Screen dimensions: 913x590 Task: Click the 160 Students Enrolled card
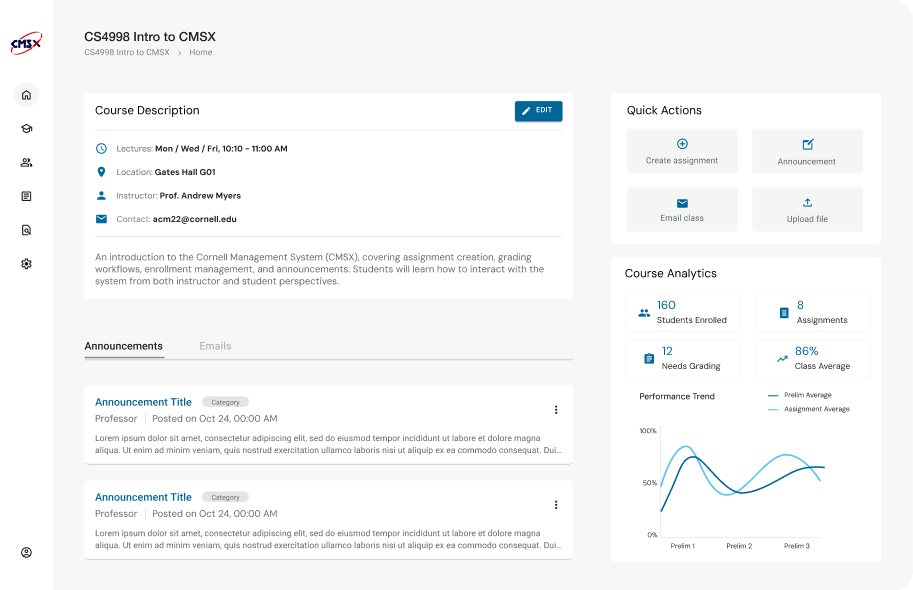click(682, 313)
